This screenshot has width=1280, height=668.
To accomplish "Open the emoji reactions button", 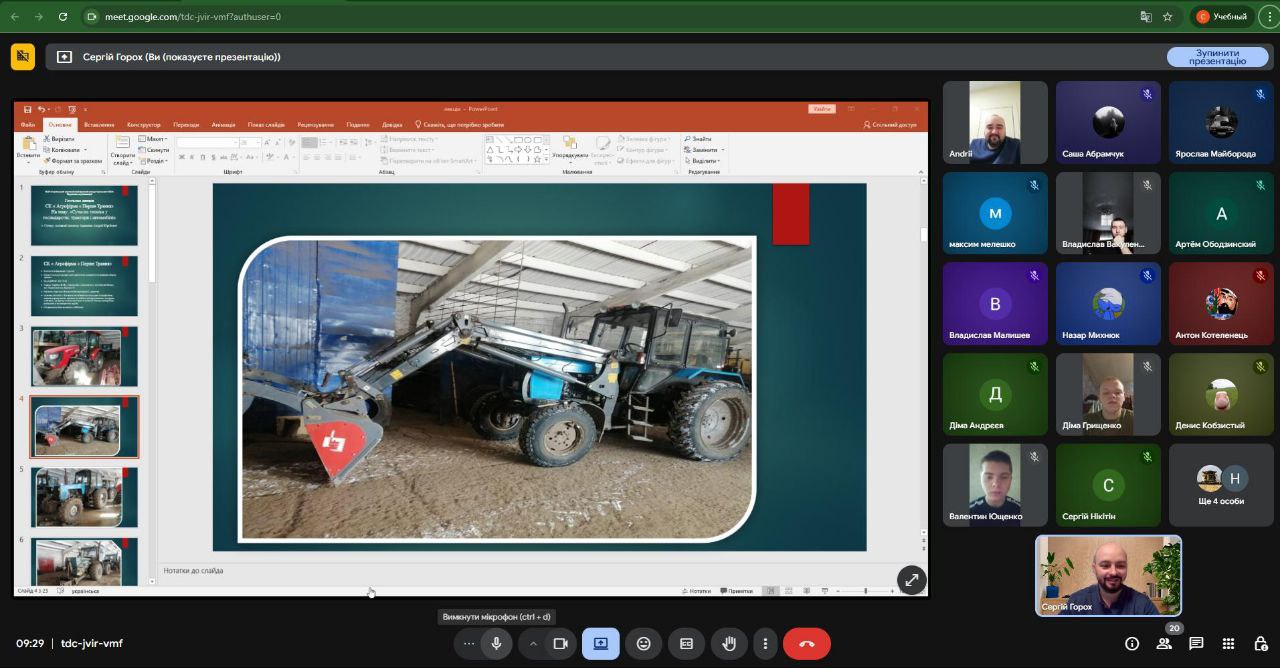I will click(x=644, y=644).
